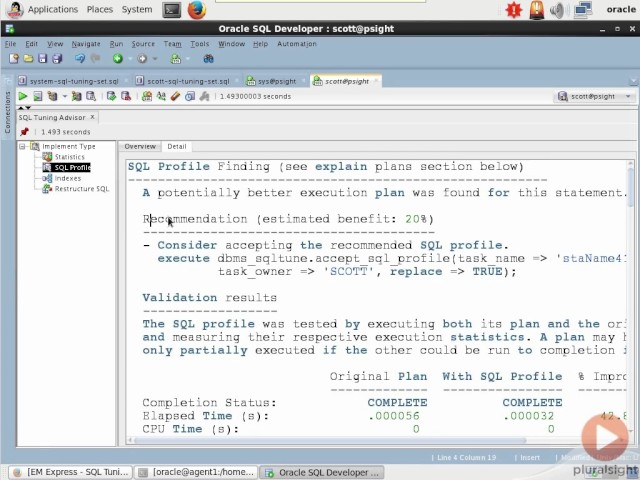Screen dimensions: 640x480
Task: Click the New file toolbar icon
Action: coord(13,59)
